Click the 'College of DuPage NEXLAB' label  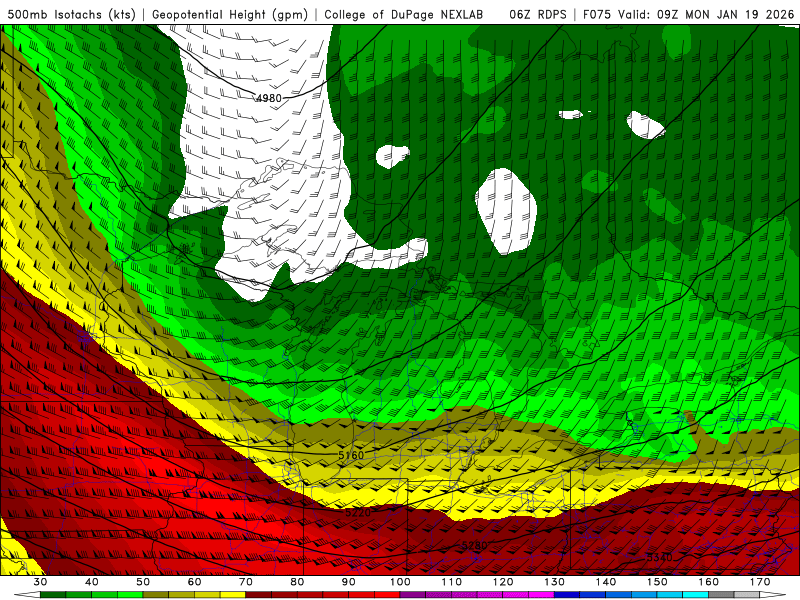click(404, 14)
